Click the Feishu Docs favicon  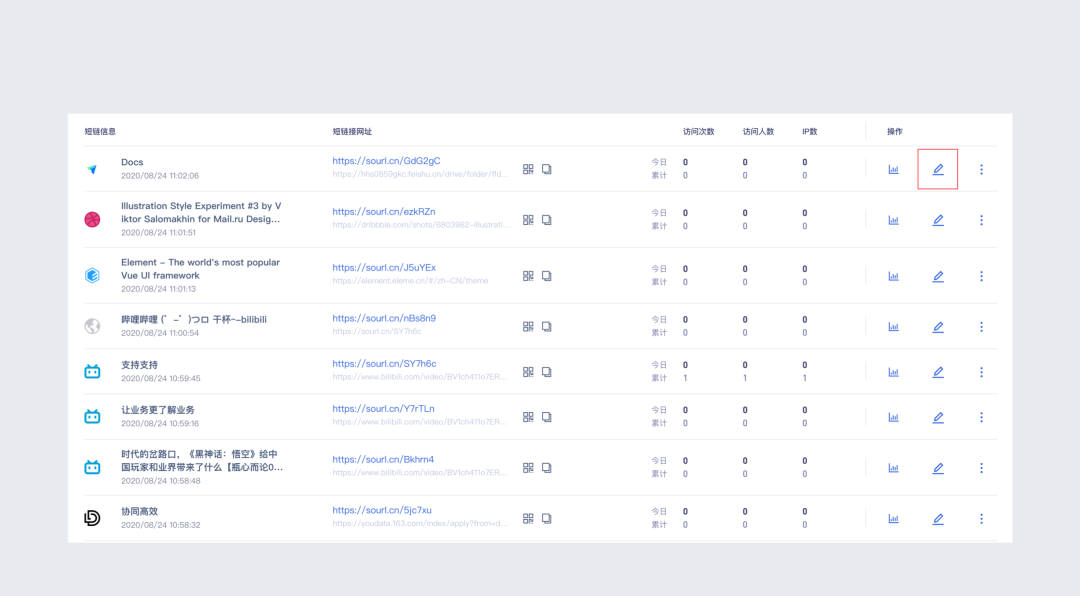point(92,169)
